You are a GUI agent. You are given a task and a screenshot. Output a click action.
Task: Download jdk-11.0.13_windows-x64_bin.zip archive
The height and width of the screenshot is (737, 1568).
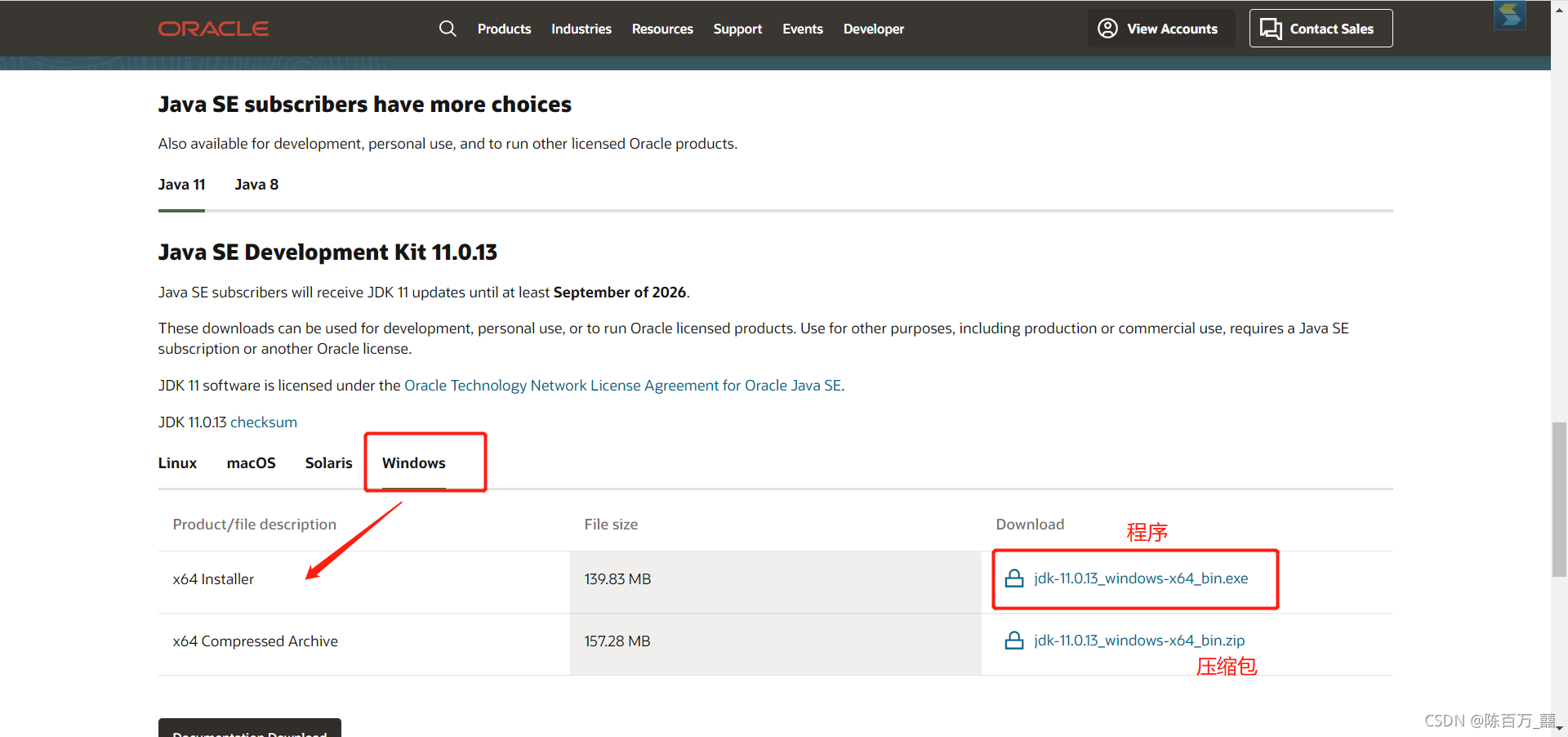[1139, 641]
